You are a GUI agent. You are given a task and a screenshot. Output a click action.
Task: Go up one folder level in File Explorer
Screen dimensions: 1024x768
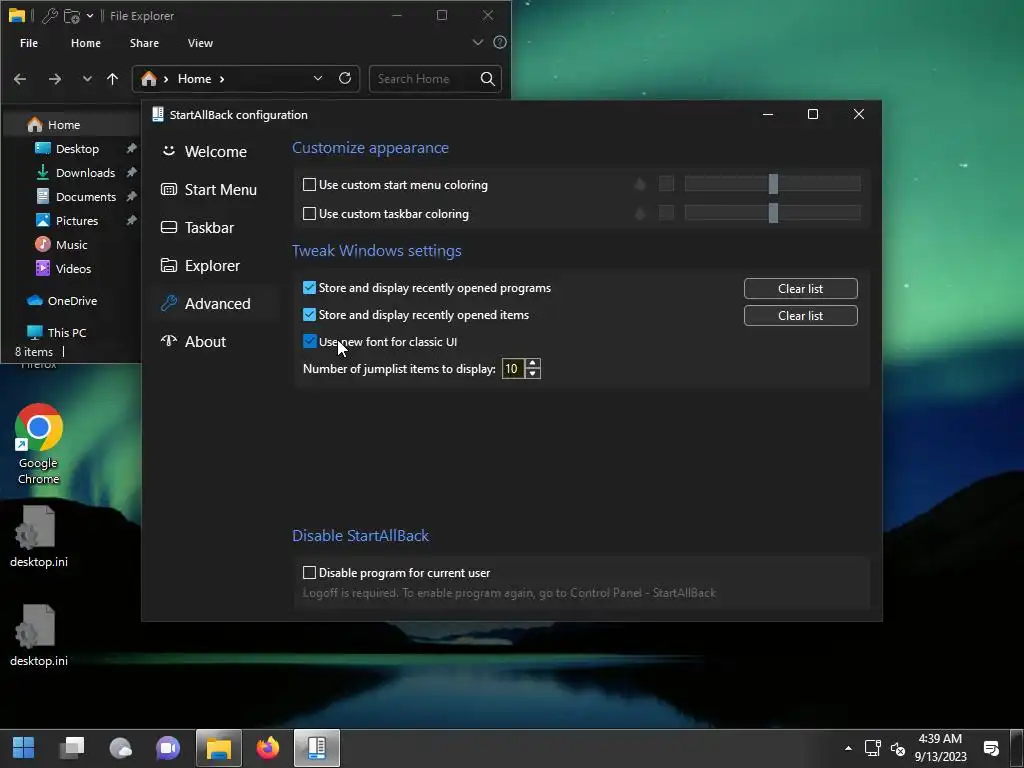tap(112, 79)
